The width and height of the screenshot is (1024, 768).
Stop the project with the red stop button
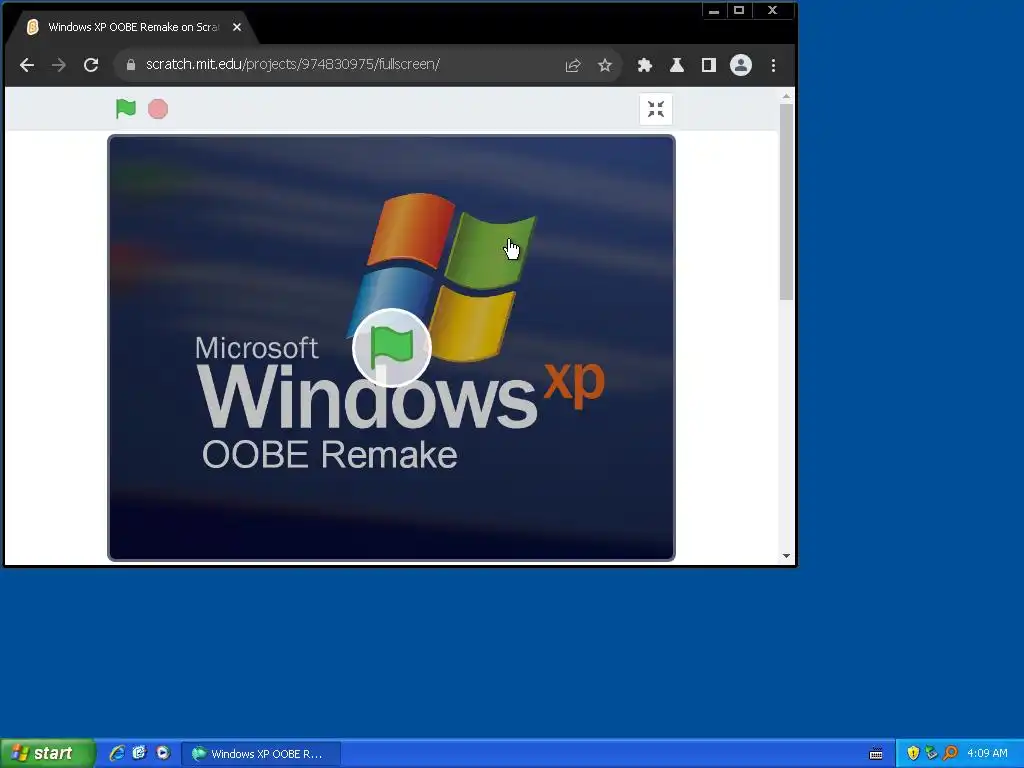point(158,109)
